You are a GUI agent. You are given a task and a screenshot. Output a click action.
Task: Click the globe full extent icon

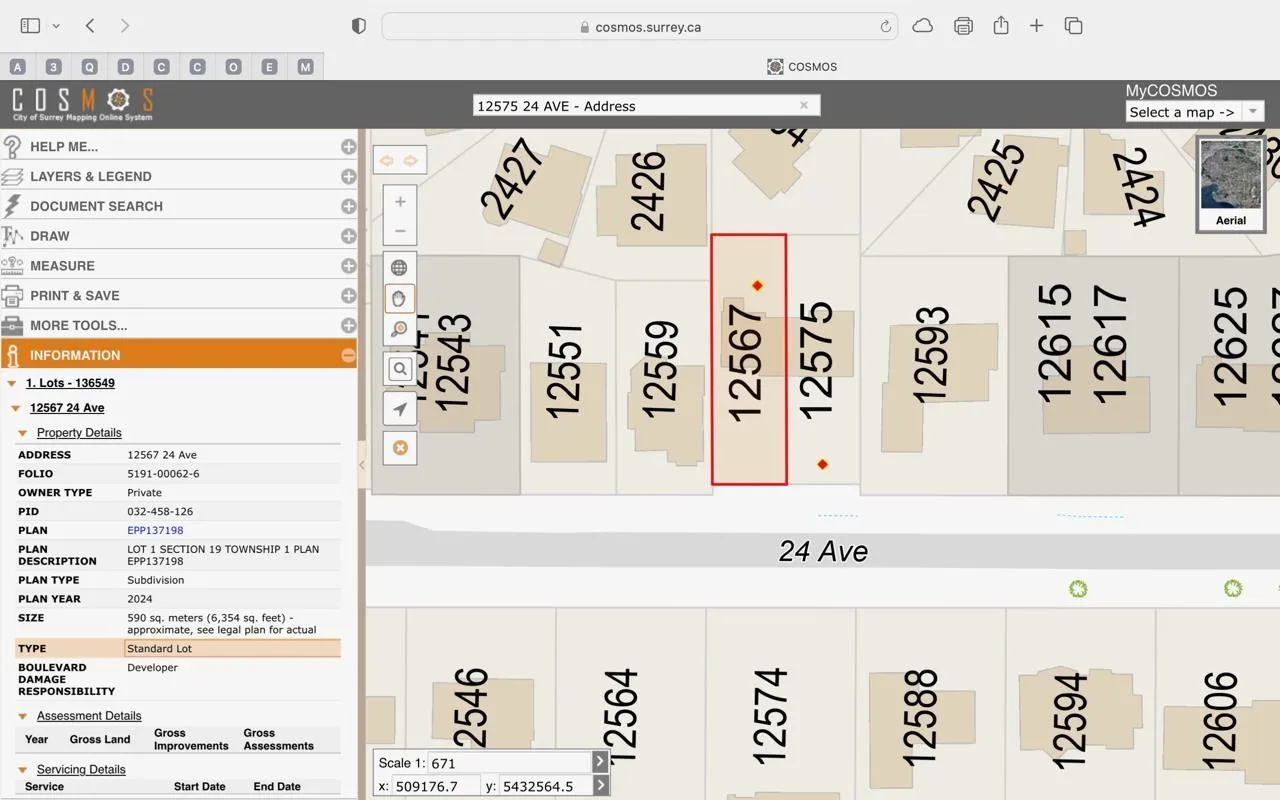click(x=399, y=268)
